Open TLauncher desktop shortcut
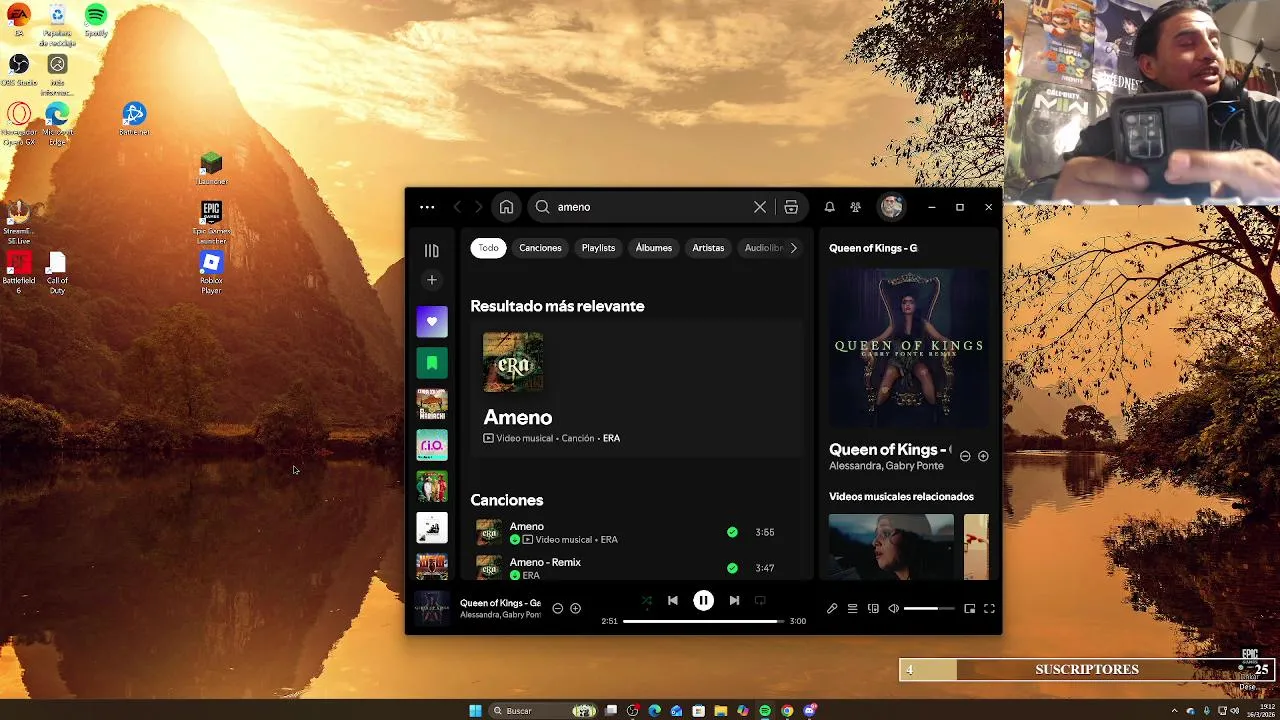Viewport: 1280px width, 720px height. tap(211, 167)
